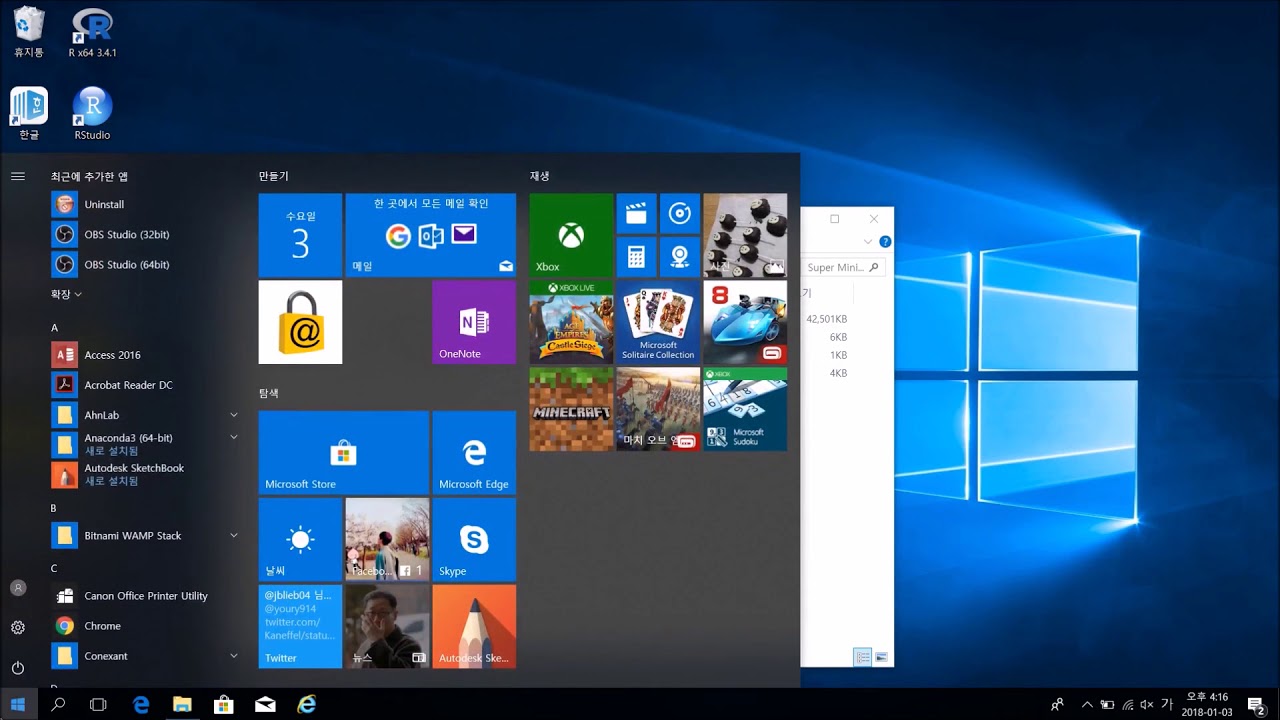Launch the Minecraft tile

571,409
